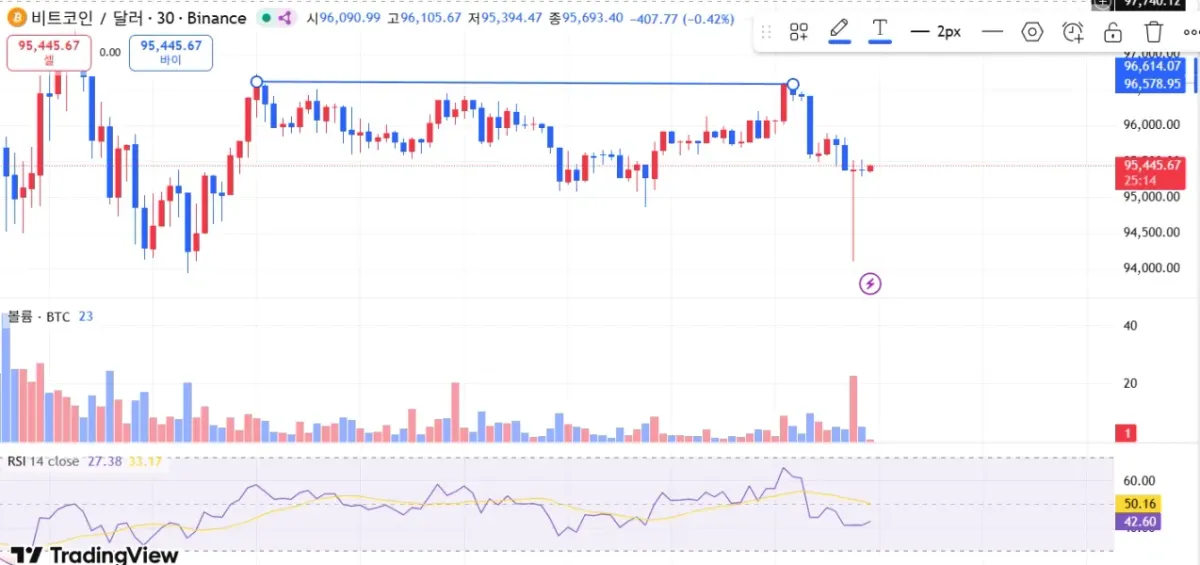Click the TradingView logo
1200x565 pixels.
[x=96, y=555]
